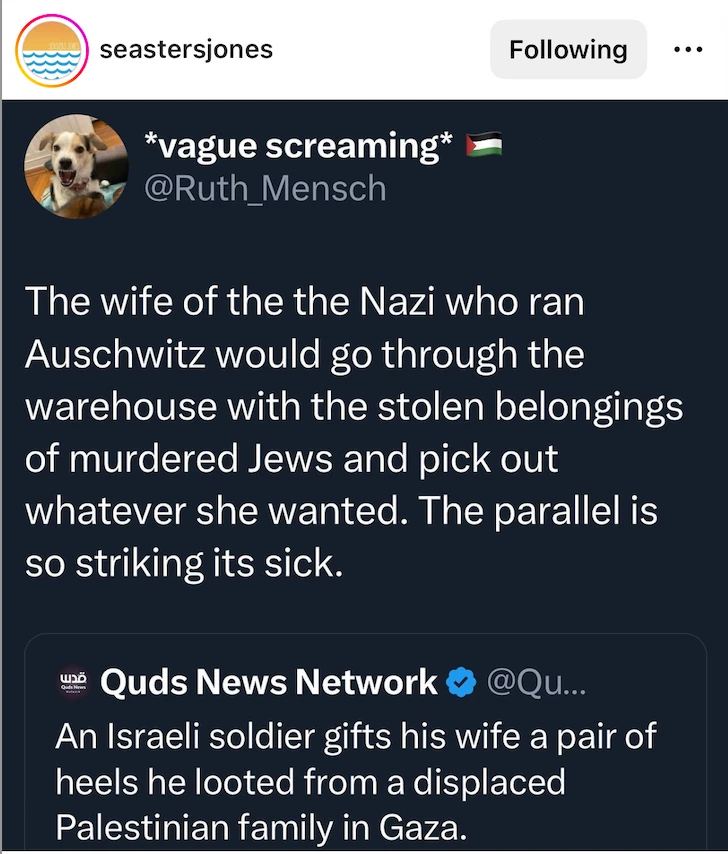Toggle the Following button
Viewport: 728px width, 854px height.
pyautogui.click(x=568, y=49)
